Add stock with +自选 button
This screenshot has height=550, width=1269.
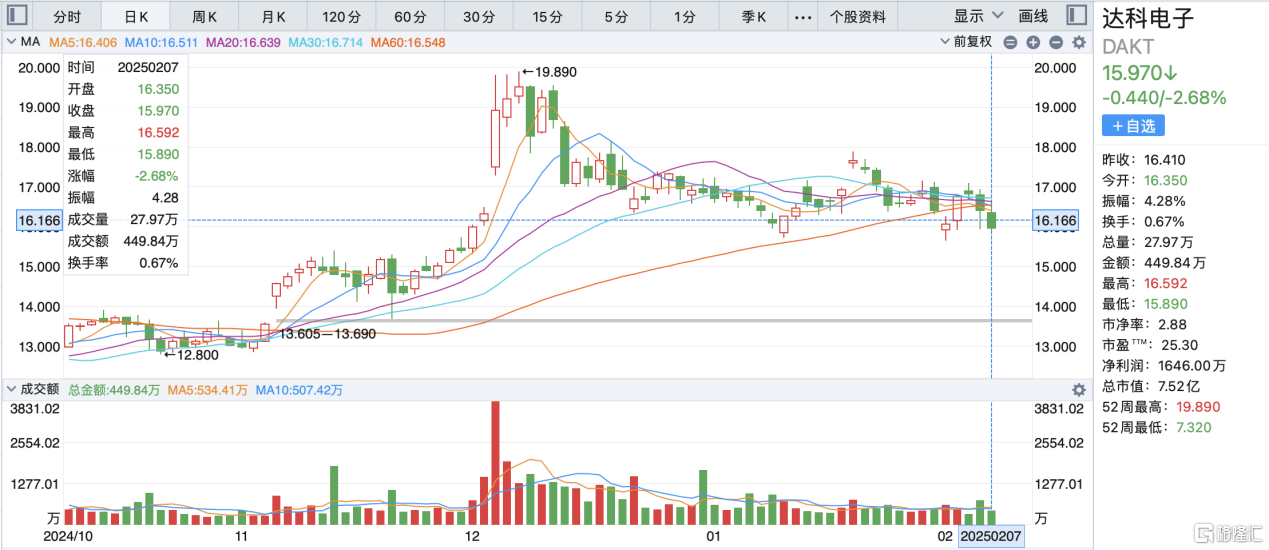click(1133, 126)
